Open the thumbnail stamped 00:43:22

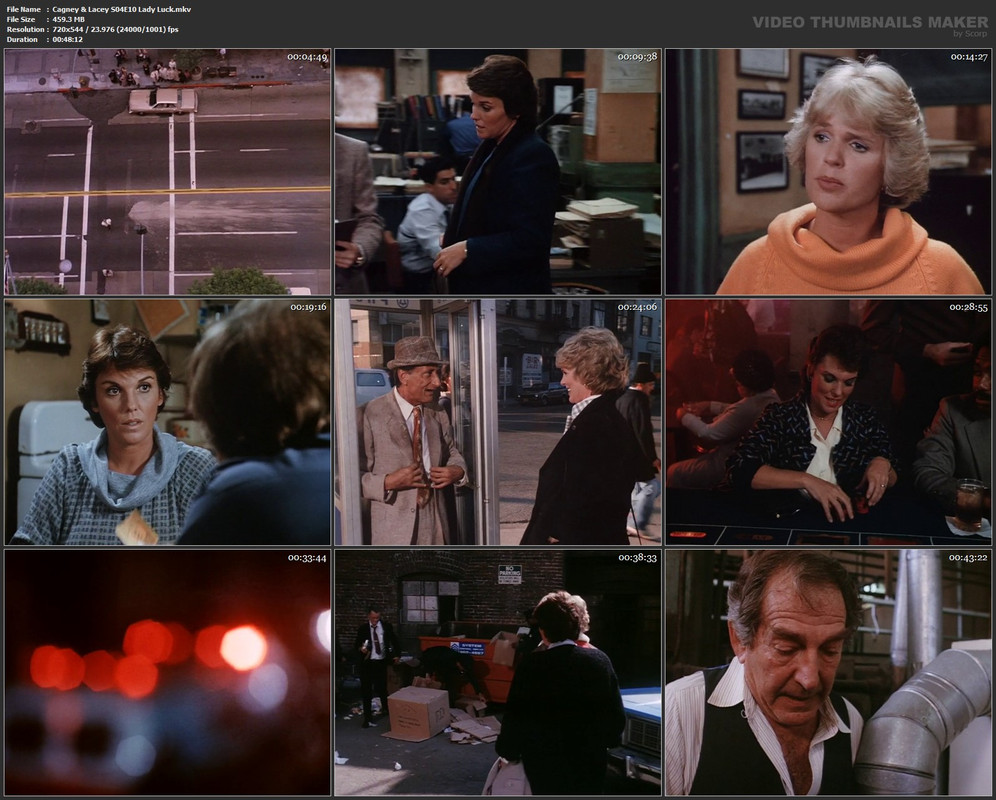[828, 672]
